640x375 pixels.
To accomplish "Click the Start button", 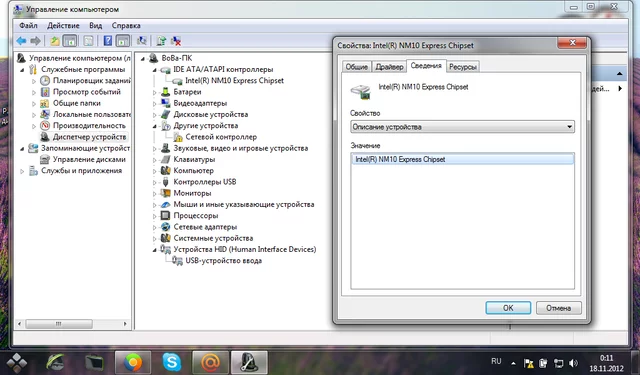I will click(x=16, y=362).
